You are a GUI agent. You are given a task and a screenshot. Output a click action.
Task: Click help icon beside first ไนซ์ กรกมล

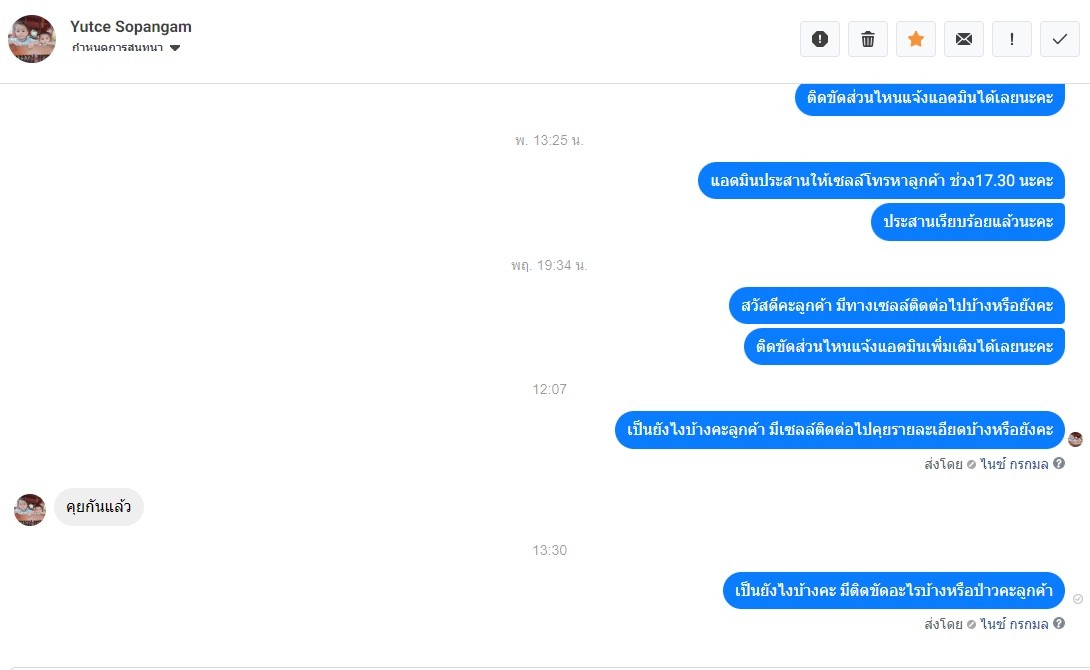(x=1059, y=463)
